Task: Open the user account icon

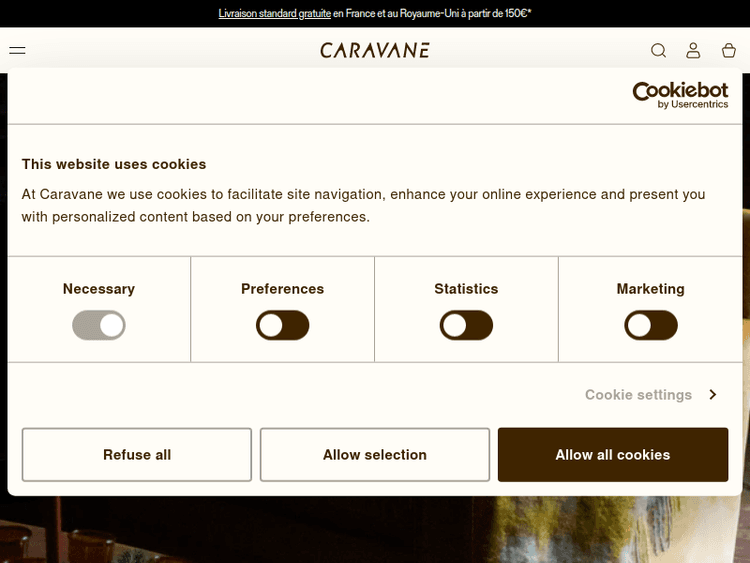Action: click(x=693, y=50)
